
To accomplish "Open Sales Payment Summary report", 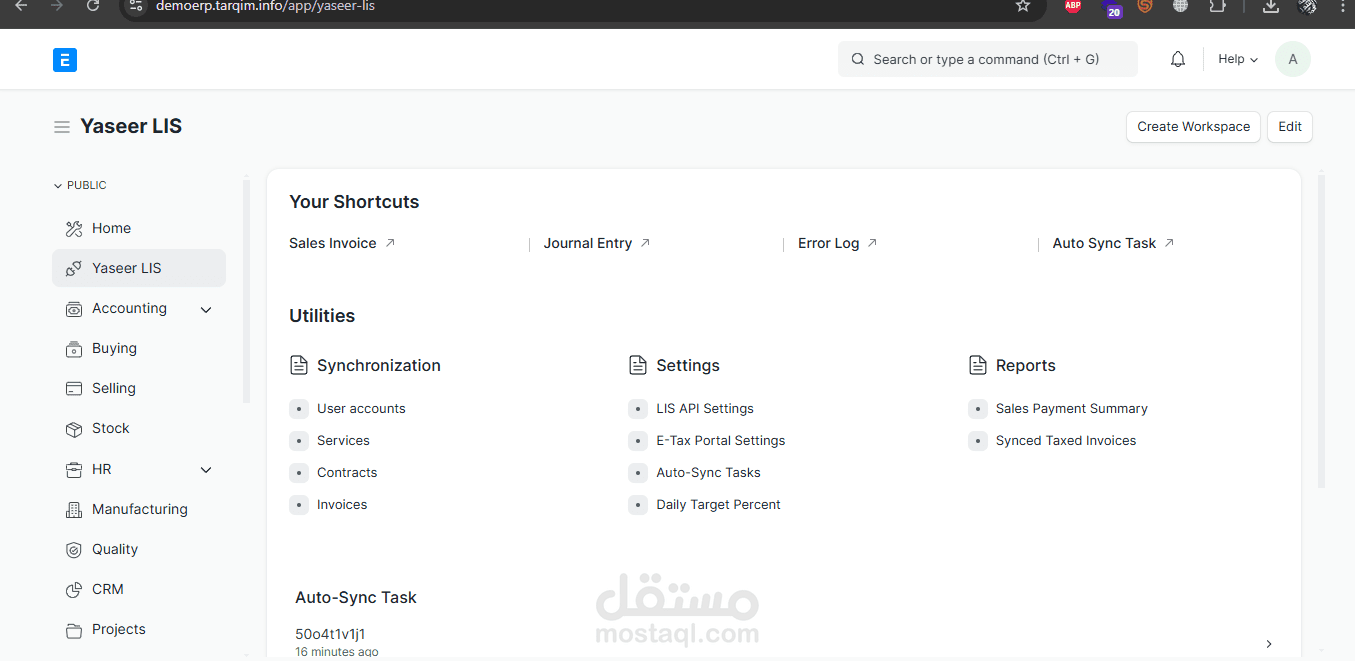I will 1072,409.
